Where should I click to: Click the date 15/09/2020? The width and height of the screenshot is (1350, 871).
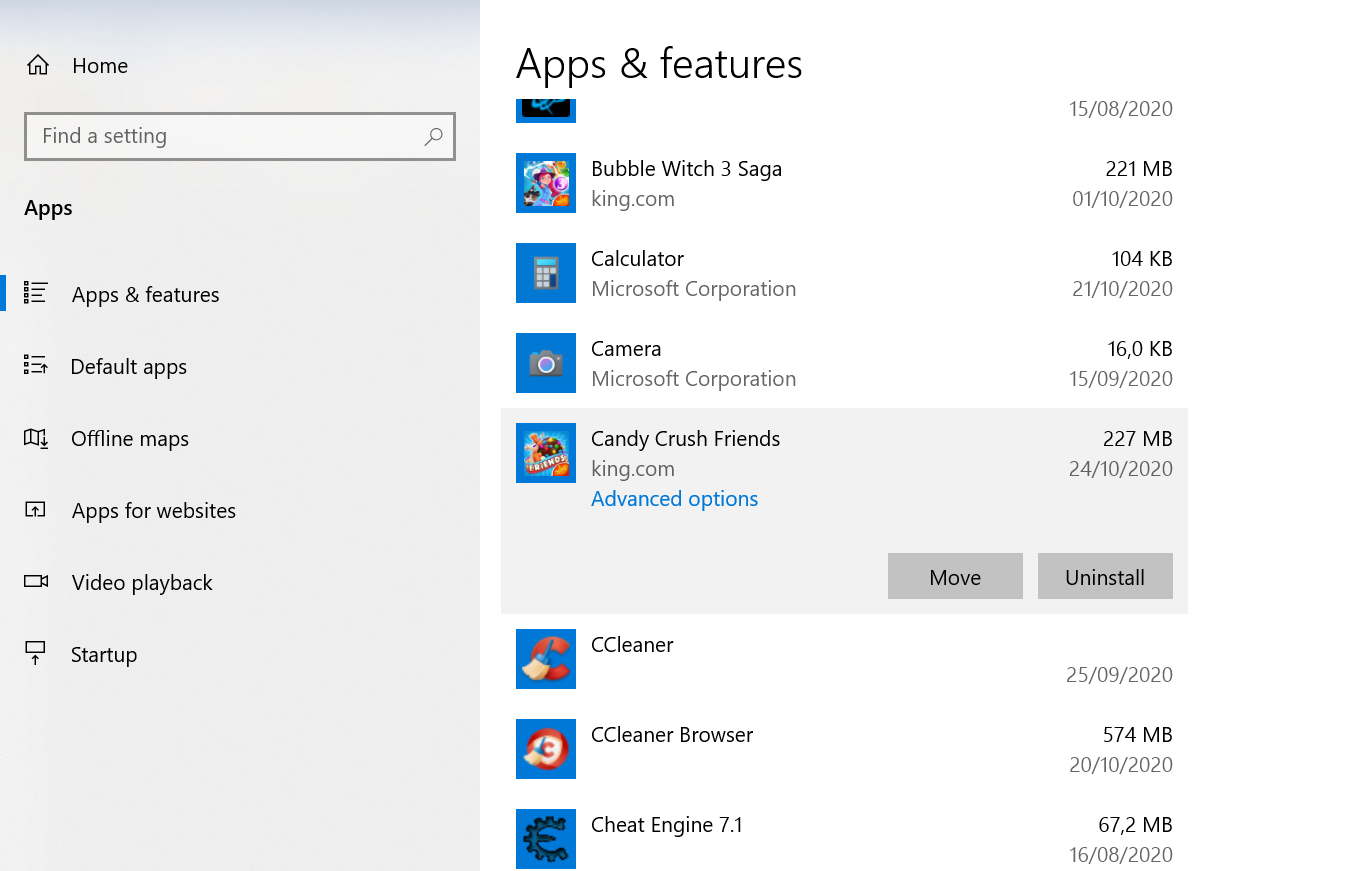coord(1121,378)
